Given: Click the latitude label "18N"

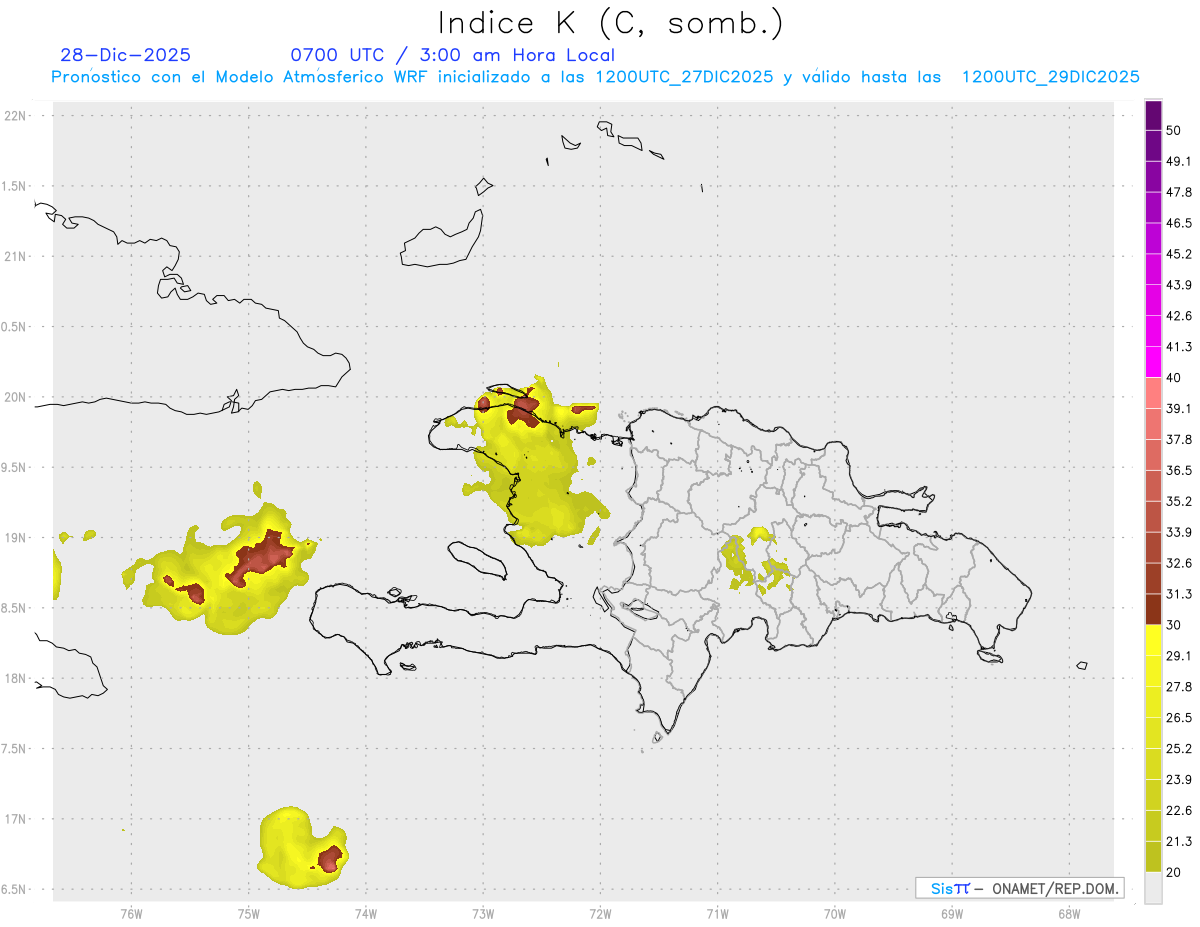Looking at the screenshot, I should tap(16, 678).
